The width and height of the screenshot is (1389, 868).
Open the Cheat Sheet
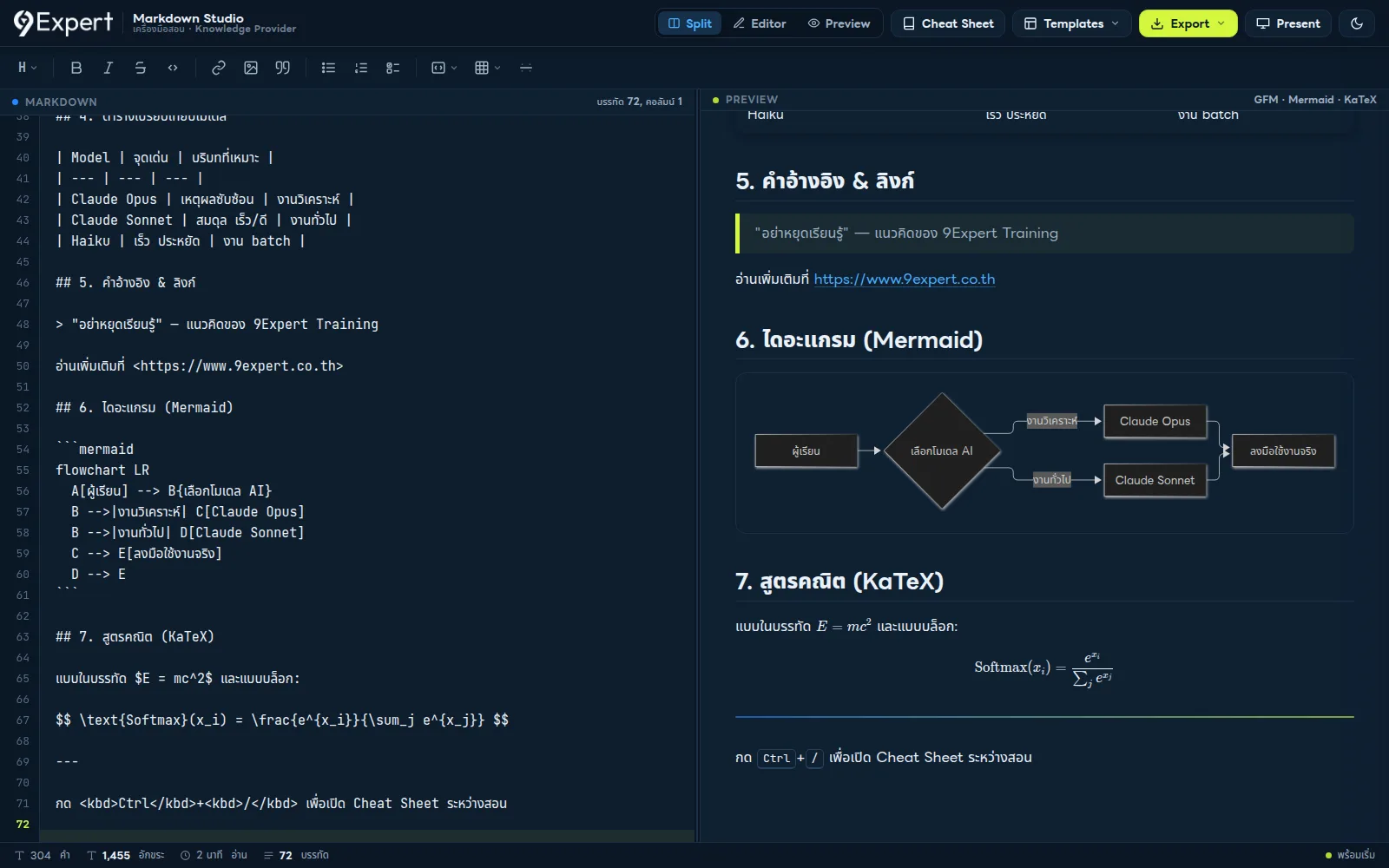[x=948, y=23]
